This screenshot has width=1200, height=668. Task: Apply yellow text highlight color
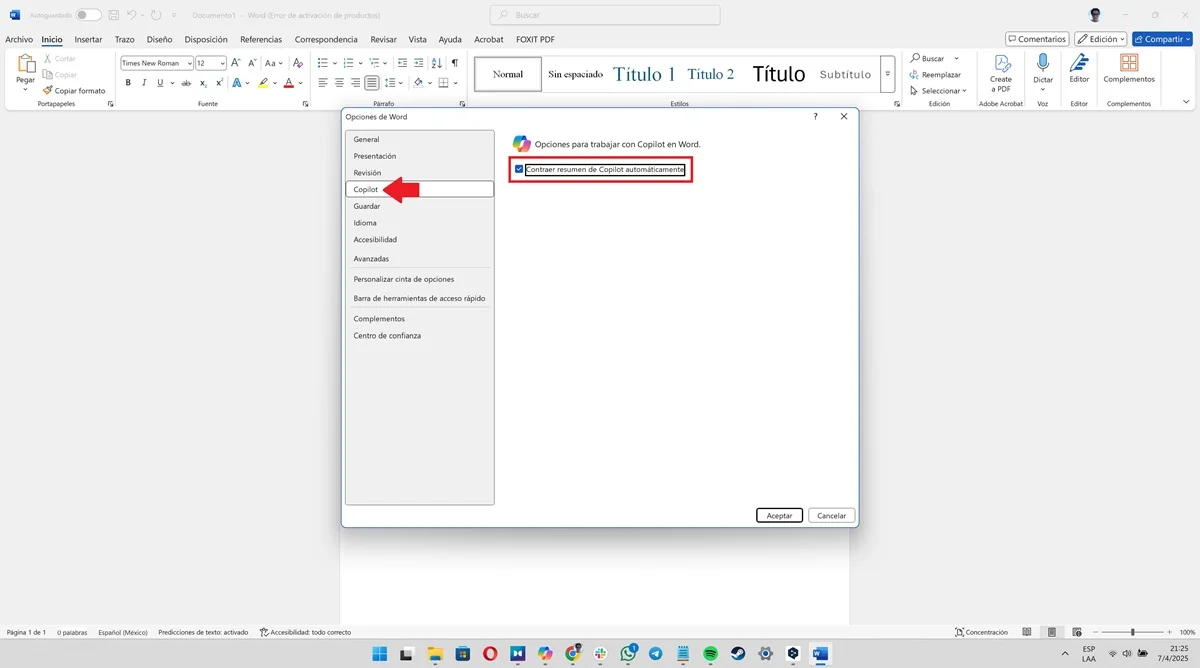point(263,83)
